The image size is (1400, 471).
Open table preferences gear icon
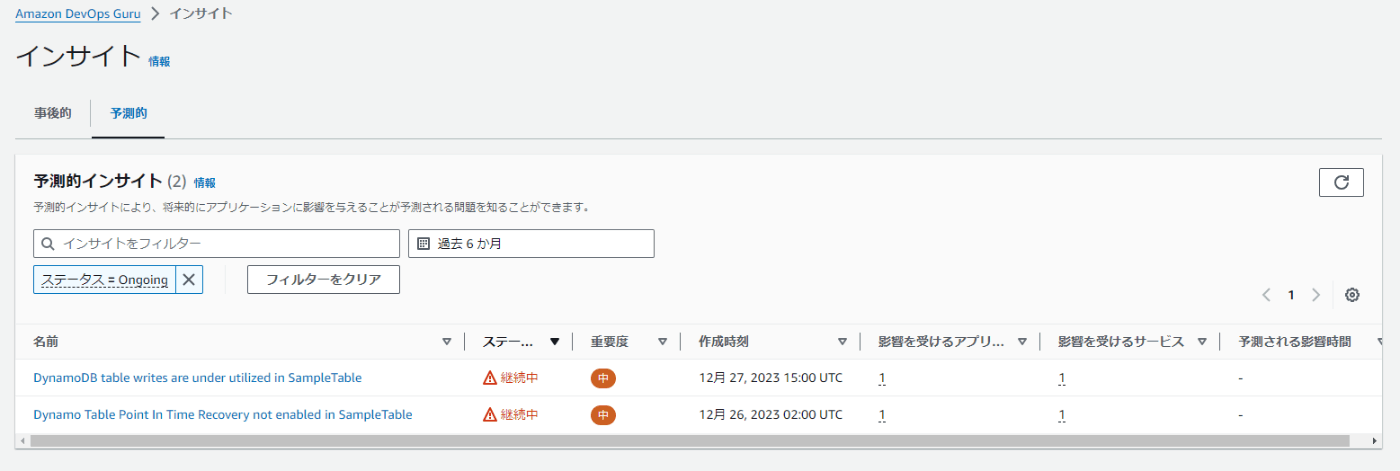pyautogui.click(x=1352, y=295)
